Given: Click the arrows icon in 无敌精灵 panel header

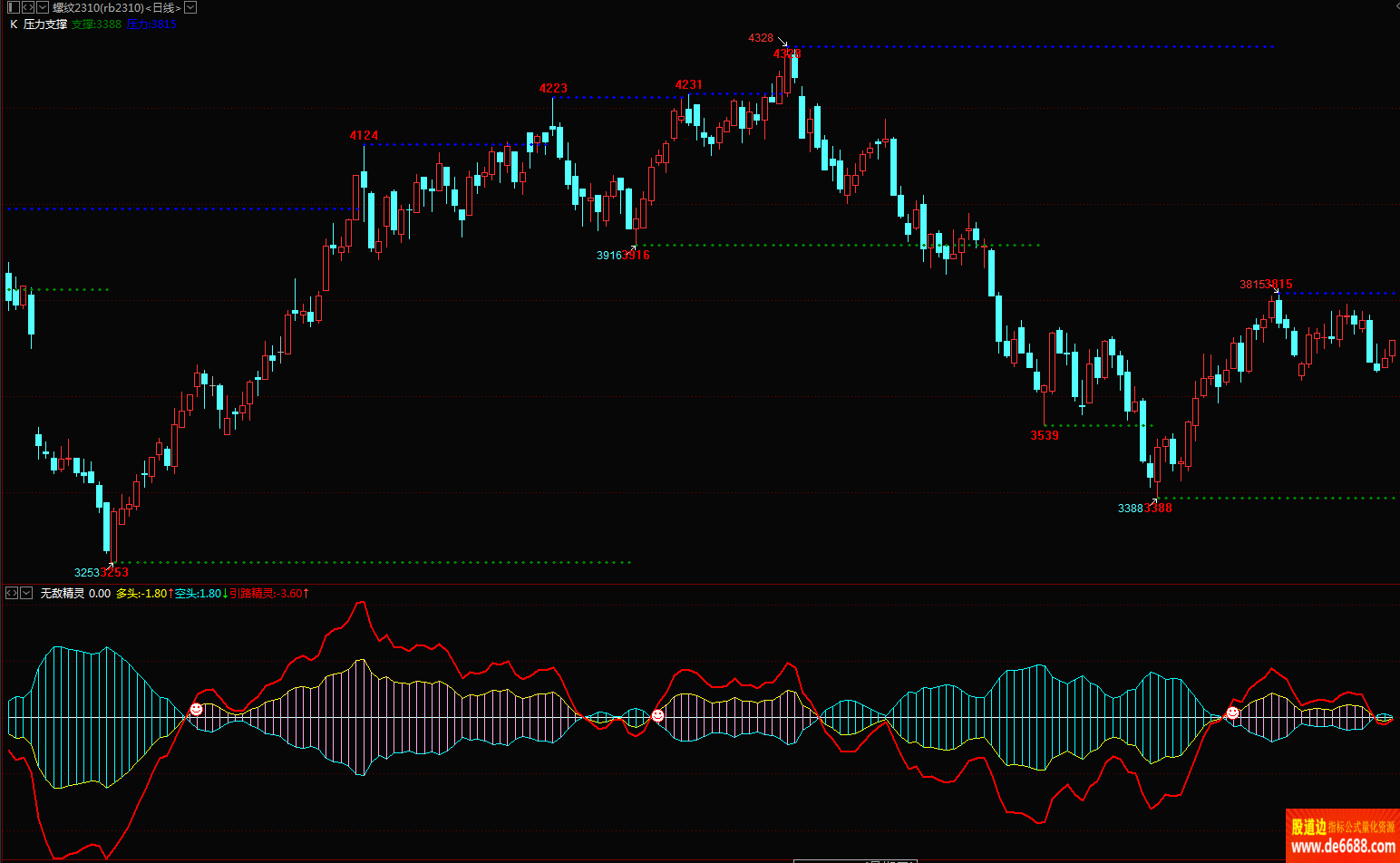Looking at the screenshot, I should coord(12,593).
